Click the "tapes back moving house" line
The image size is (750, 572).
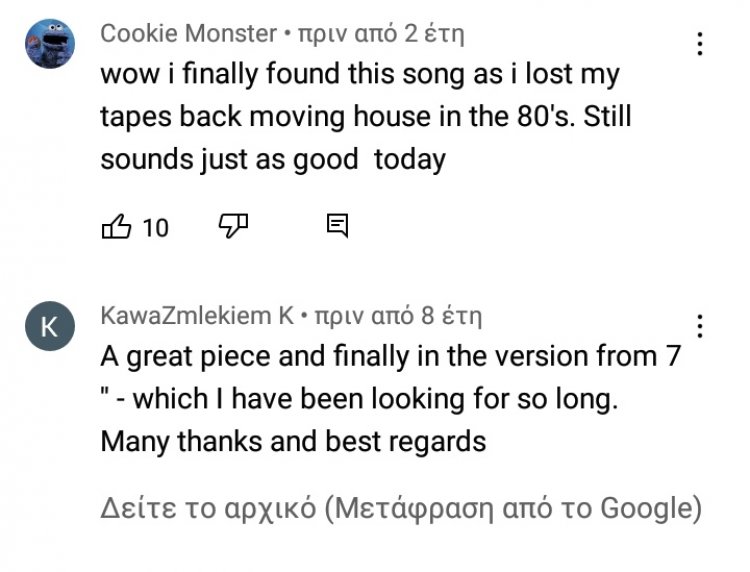(365, 117)
